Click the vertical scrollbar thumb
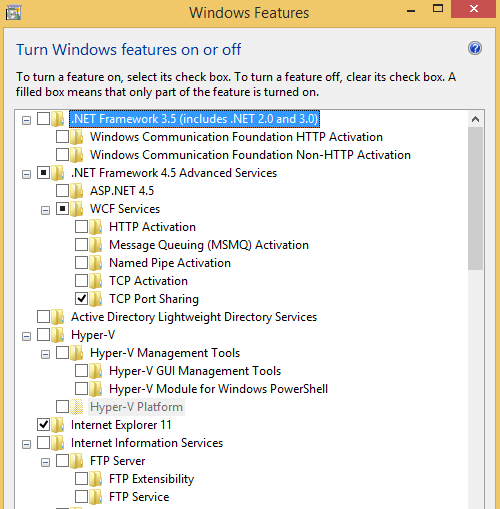This screenshot has width=500, height=509. click(475, 199)
